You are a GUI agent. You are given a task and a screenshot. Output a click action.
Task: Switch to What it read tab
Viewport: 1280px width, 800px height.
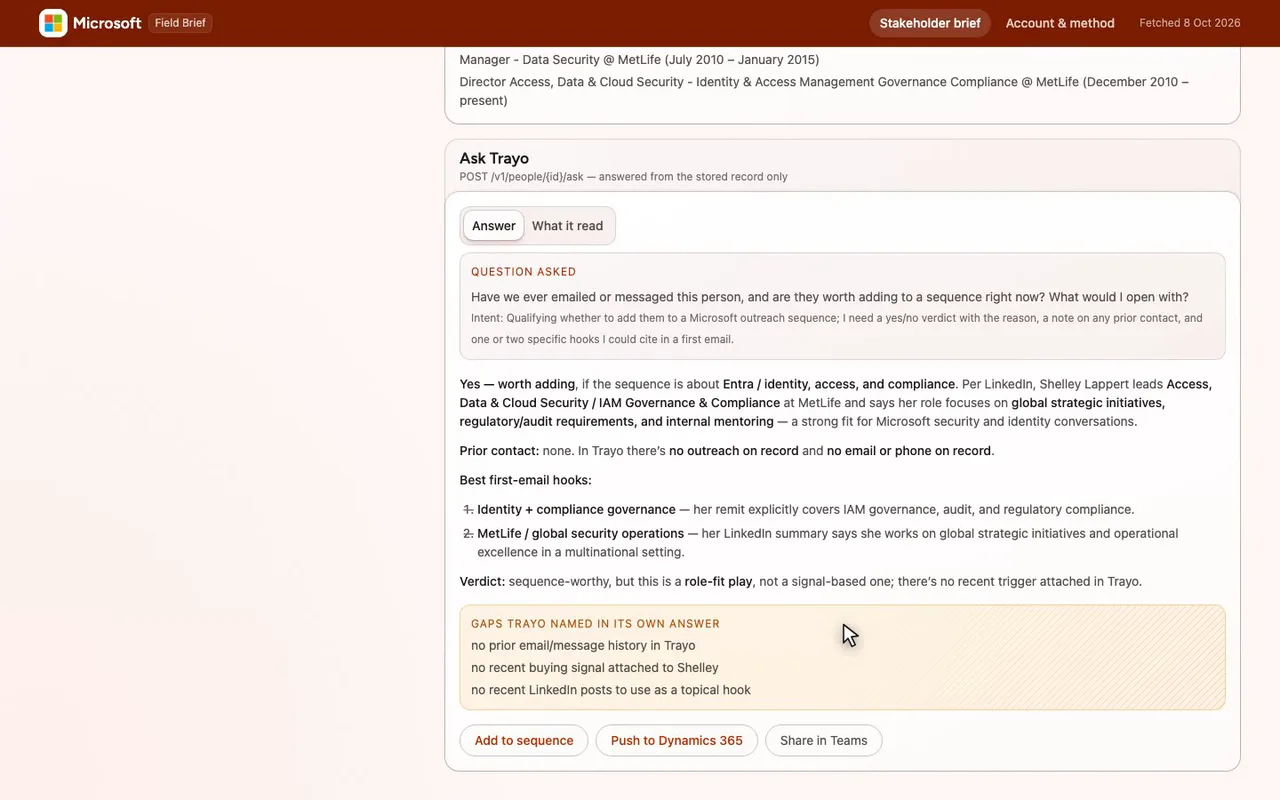[x=567, y=226]
